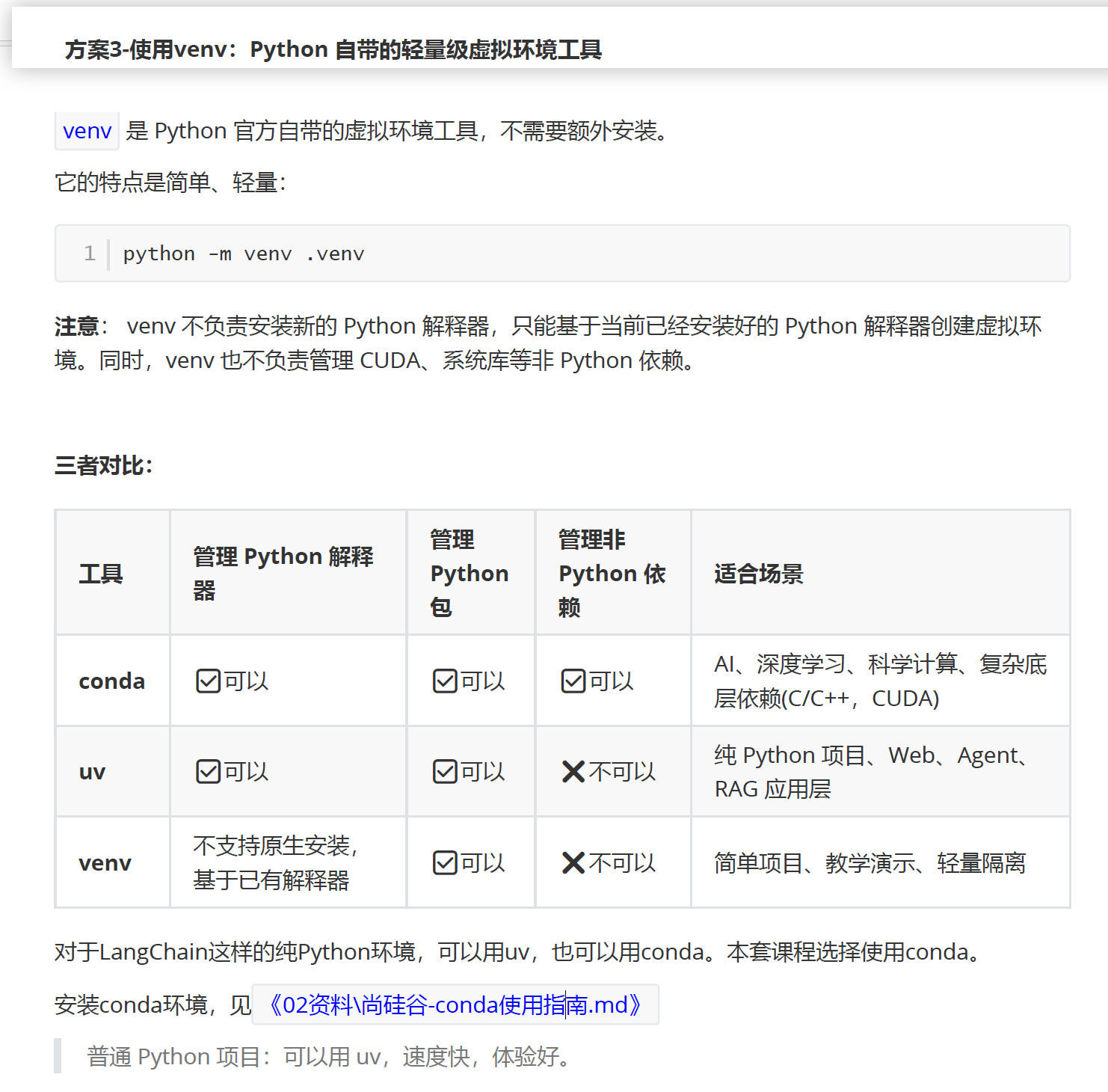
Task: Click uv's 管理 Python 包 checkmark icon
Action: coord(445,771)
